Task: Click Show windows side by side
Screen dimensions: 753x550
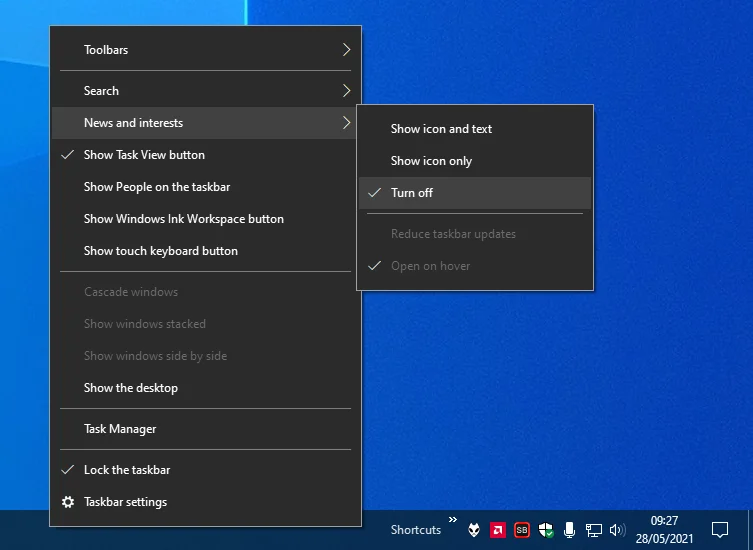Action: pyautogui.click(x=206, y=356)
